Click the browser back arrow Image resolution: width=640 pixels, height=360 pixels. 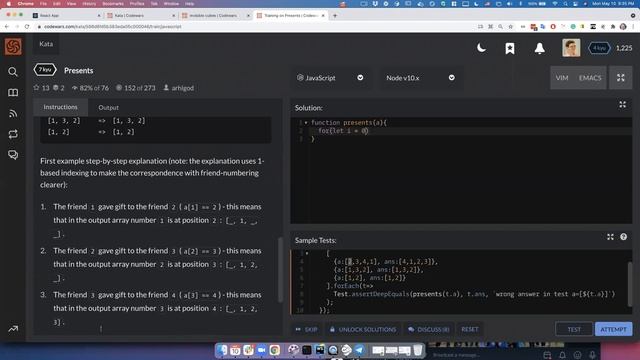[x=7, y=27]
